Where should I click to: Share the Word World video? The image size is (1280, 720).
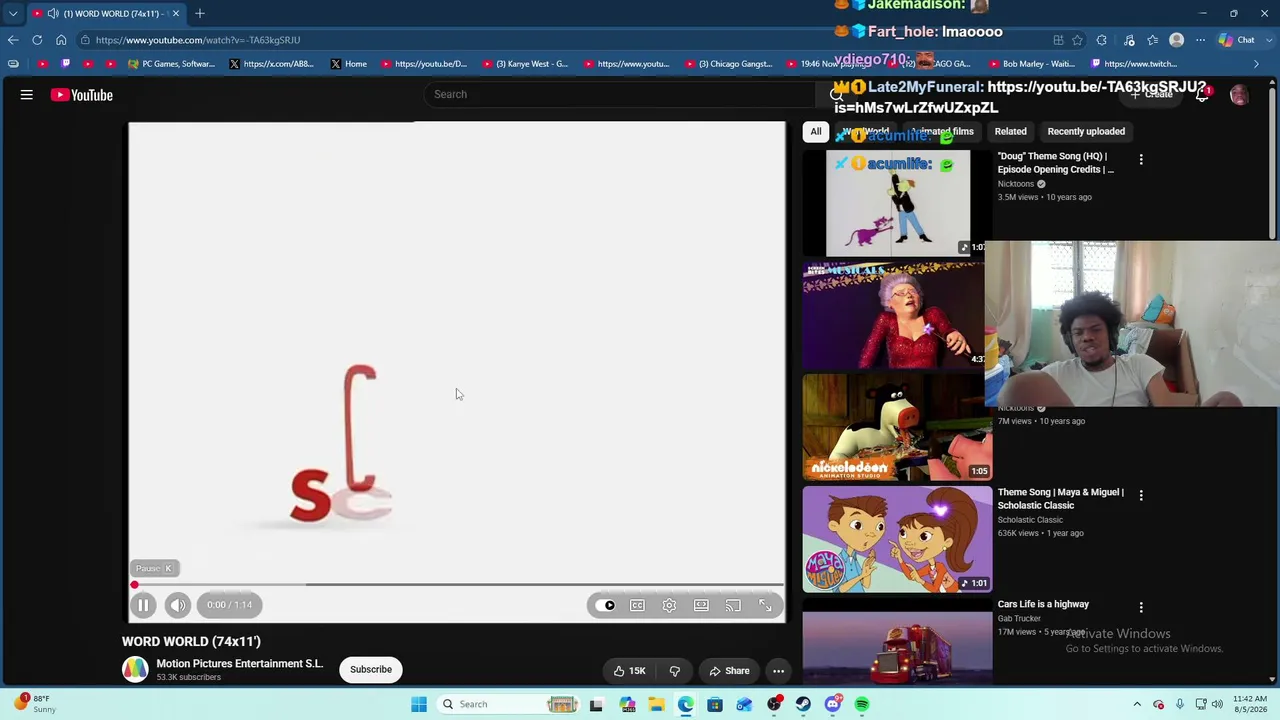[x=730, y=671]
